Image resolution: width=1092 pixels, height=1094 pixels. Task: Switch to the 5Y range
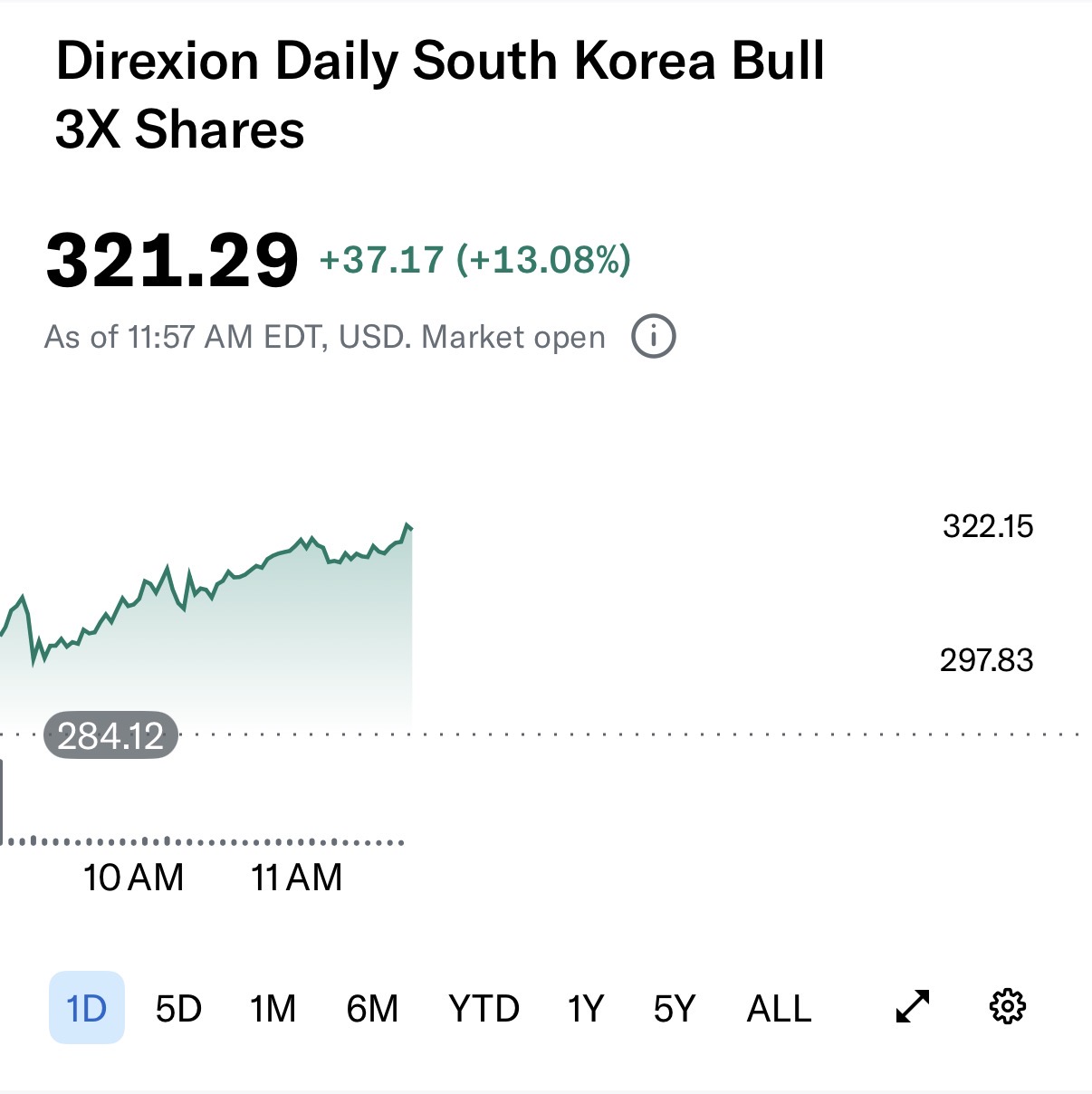click(675, 1008)
